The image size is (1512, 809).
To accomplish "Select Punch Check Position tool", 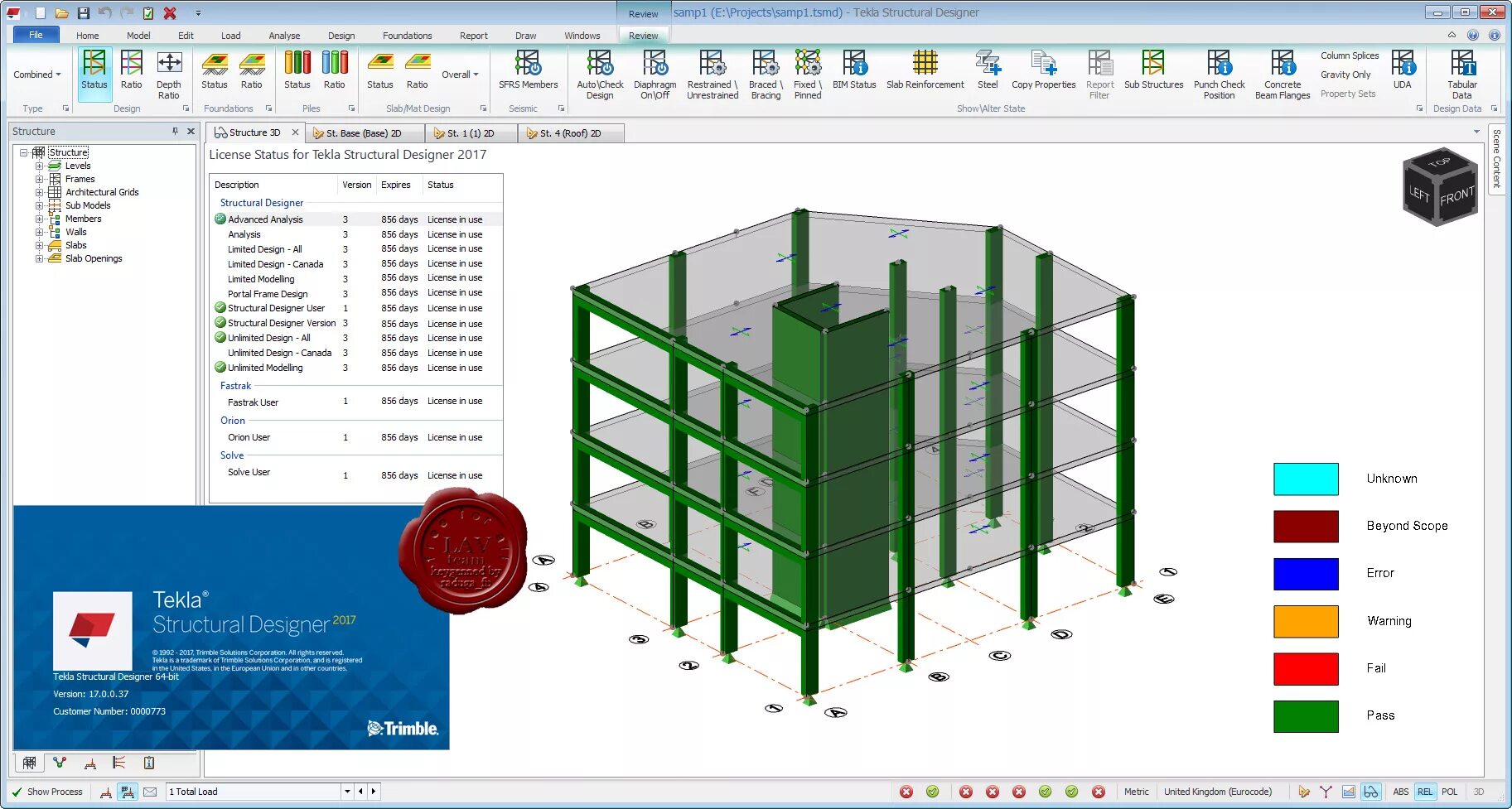I will (x=1220, y=75).
